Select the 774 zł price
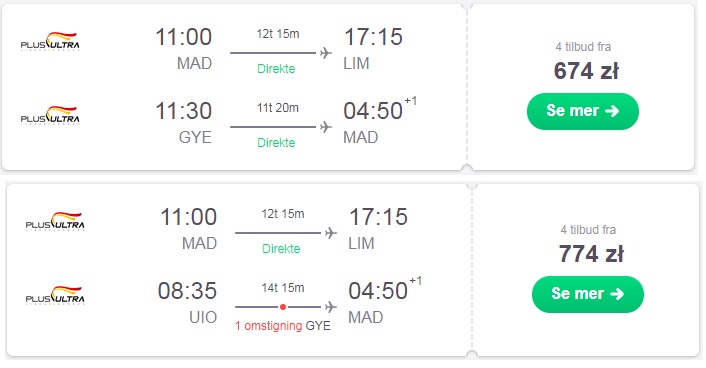 [x=591, y=254]
